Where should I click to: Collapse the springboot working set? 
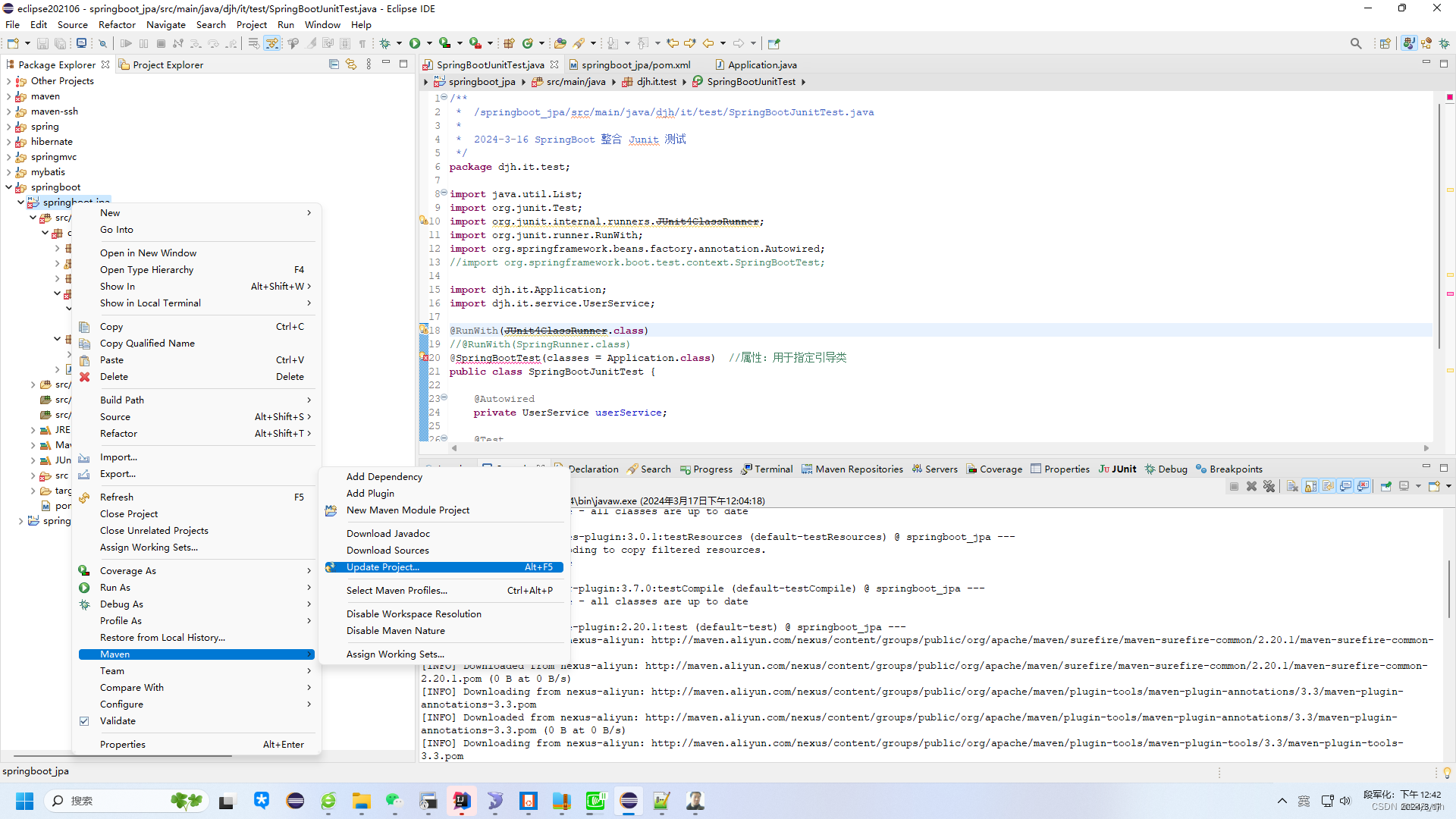click(8, 187)
